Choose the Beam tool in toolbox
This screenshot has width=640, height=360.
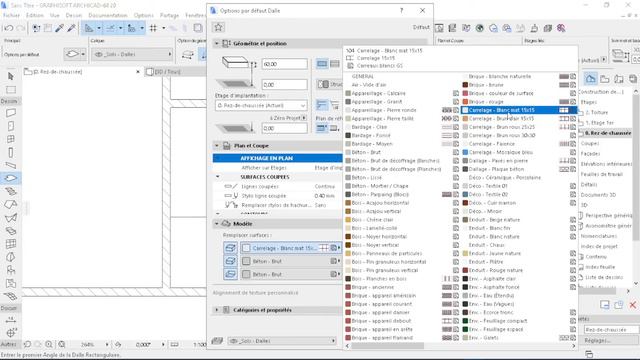pyautogui.click(x=11, y=165)
